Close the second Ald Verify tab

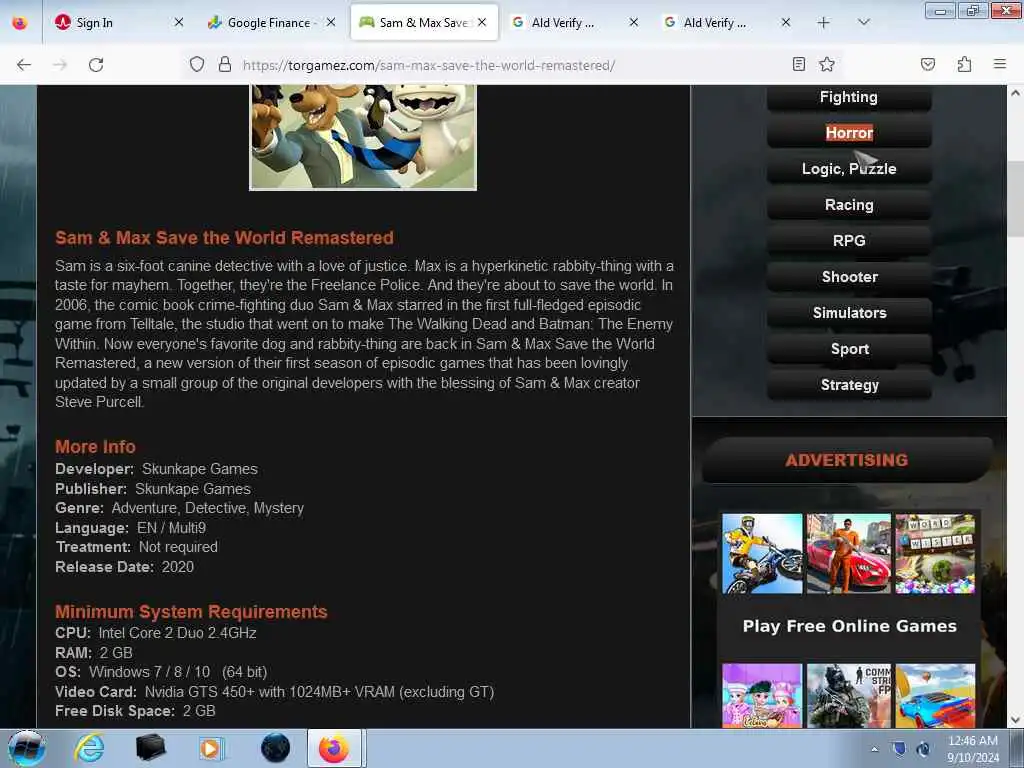[786, 22]
